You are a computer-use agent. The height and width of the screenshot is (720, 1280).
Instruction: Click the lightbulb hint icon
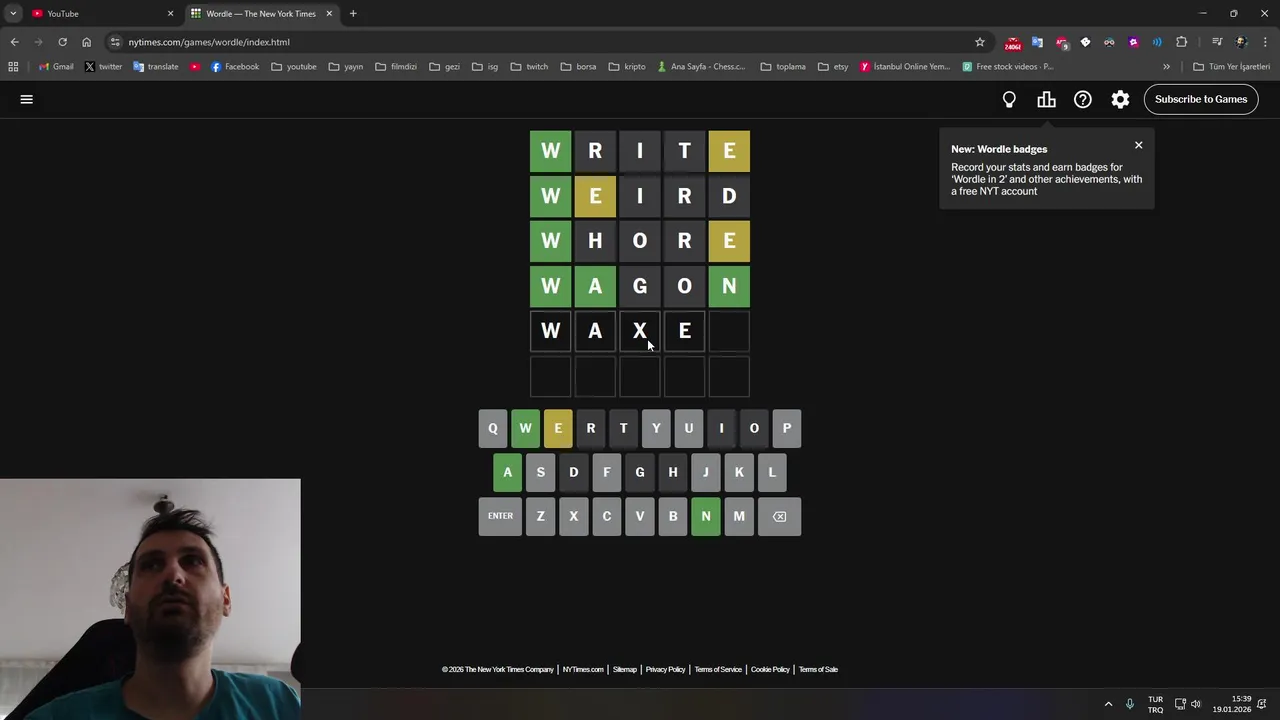tap(1009, 99)
